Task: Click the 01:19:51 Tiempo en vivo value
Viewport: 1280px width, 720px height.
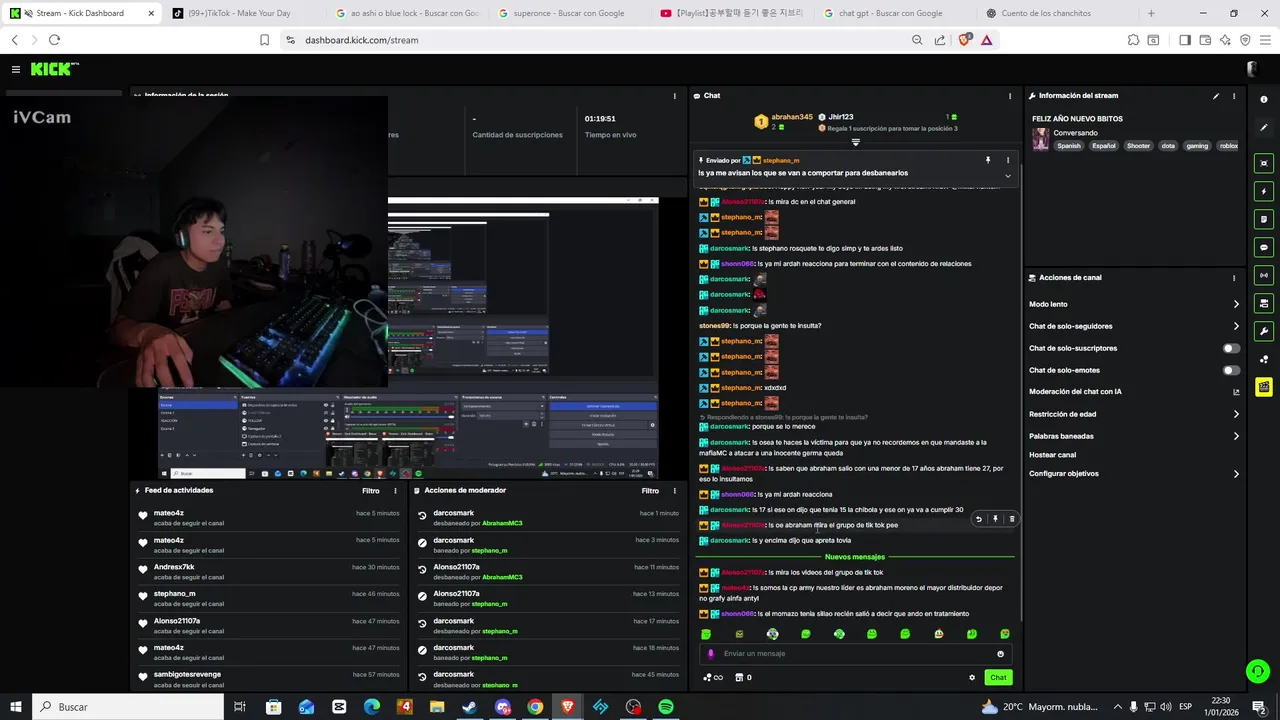Action: tap(600, 119)
